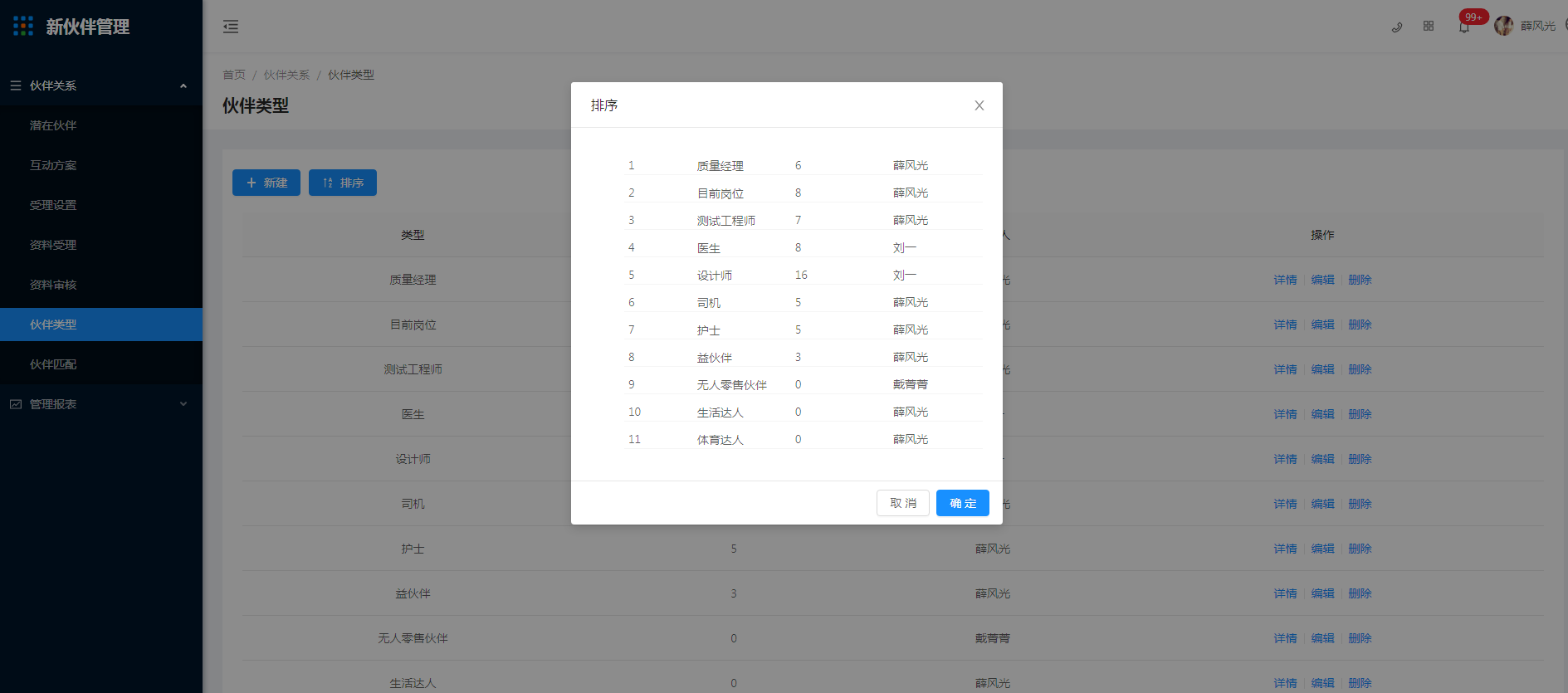Click 编辑 for 益伙伴 row

click(1322, 593)
